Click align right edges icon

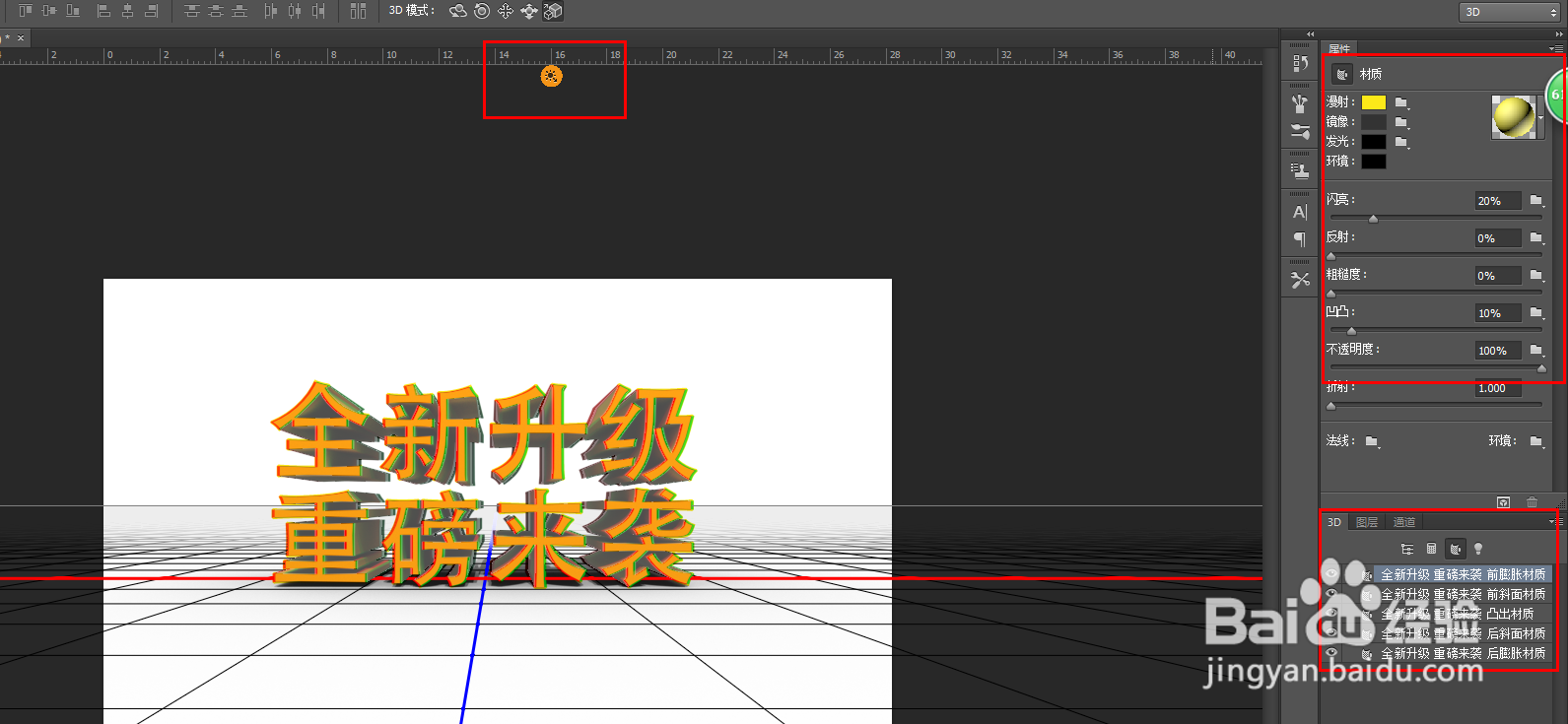pos(151,11)
